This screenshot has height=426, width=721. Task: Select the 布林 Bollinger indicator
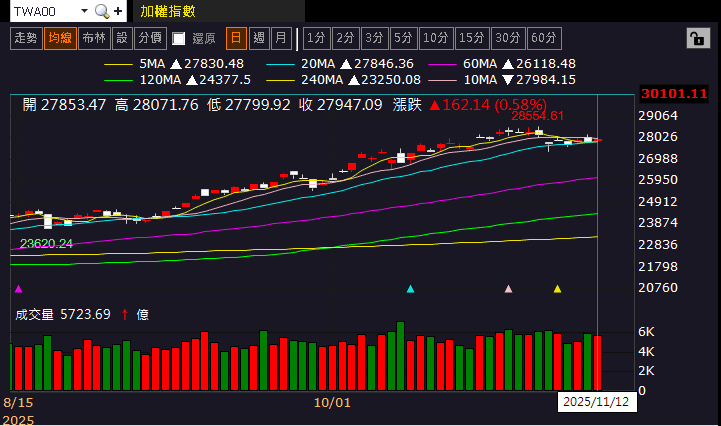pyautogui.click(x=93, y=38)
